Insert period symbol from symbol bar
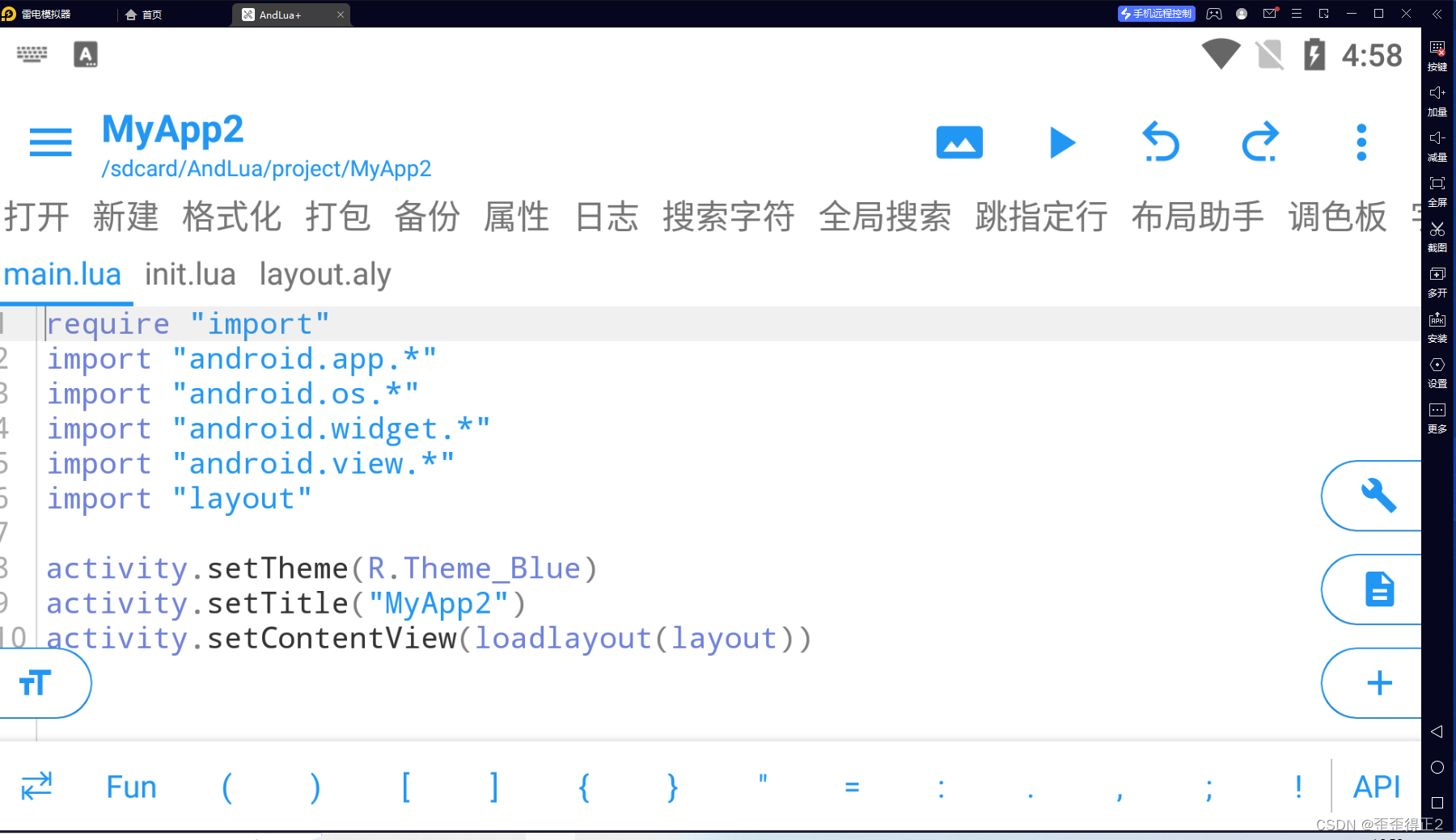 point(1031,796)
